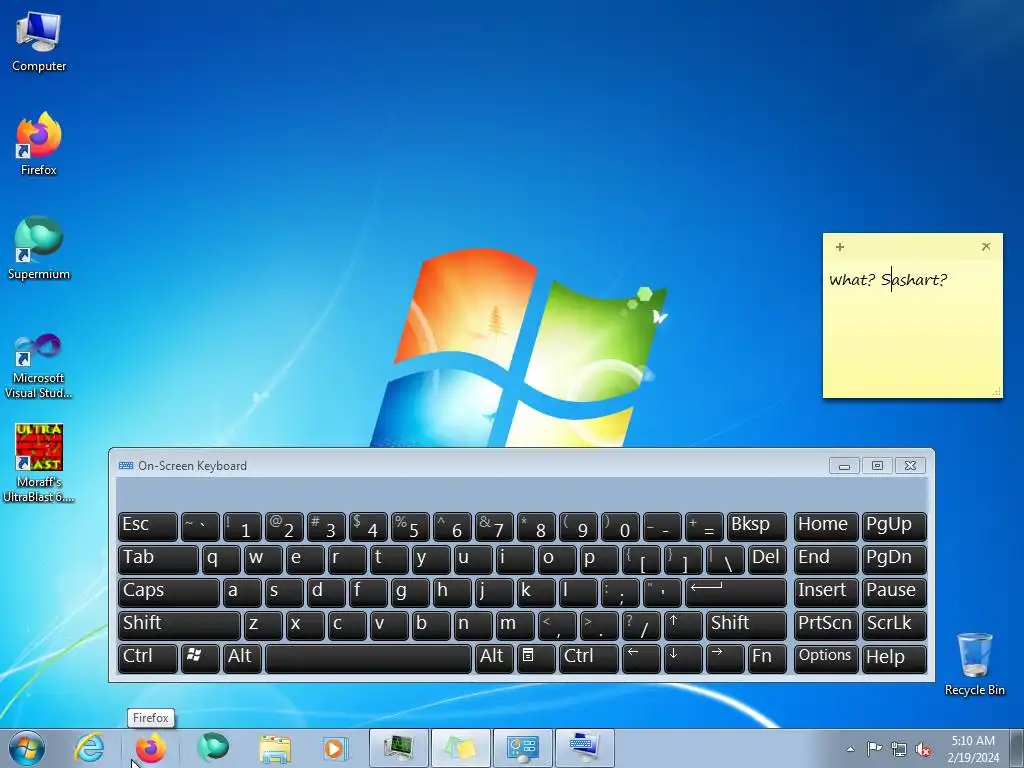Click the Show desktop strip beside the clock
Image resolution: width=1024 pixels, height=768 pixels.
click(1018, 748)
